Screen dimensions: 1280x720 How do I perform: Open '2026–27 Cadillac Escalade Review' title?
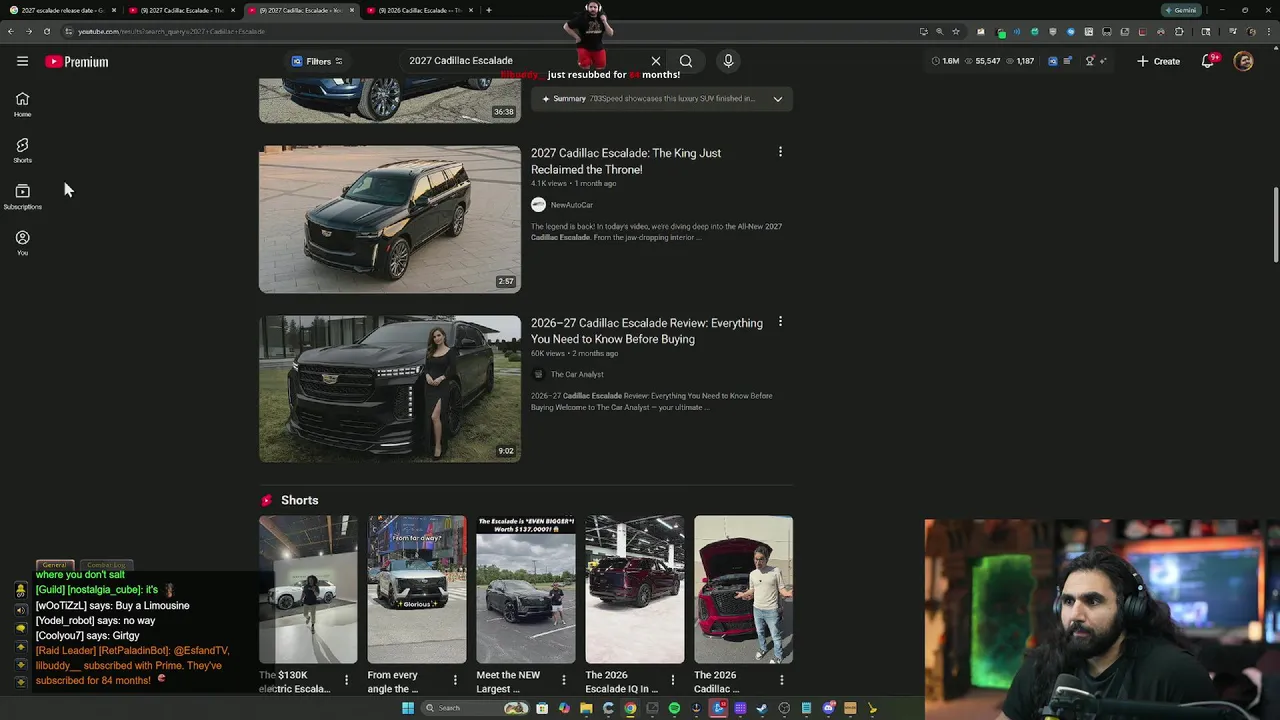(x=646, y=331)
